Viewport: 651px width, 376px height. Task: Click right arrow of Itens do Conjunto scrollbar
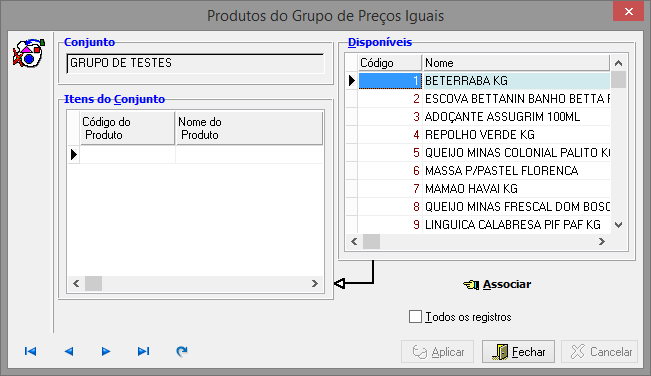click(x=315, y=283)
